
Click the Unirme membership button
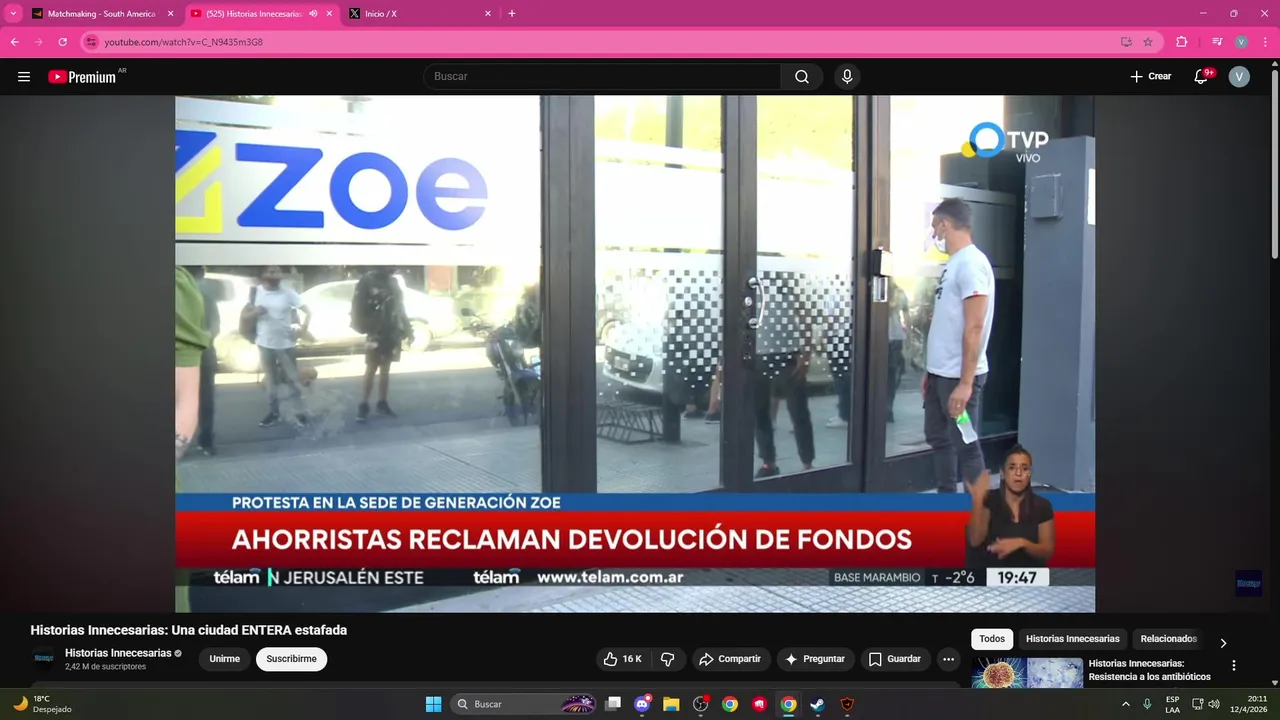(224, 659)
